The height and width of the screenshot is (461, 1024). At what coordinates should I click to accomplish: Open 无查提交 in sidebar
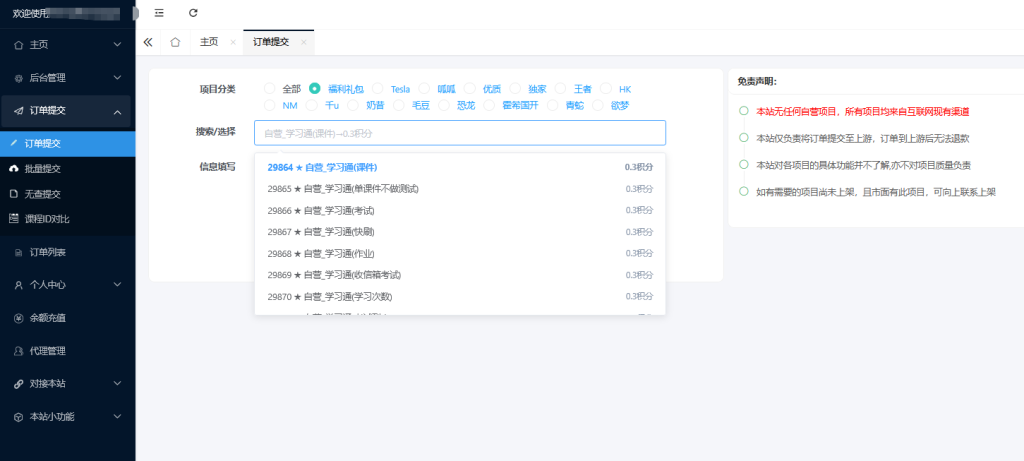(x=68, y=194)
